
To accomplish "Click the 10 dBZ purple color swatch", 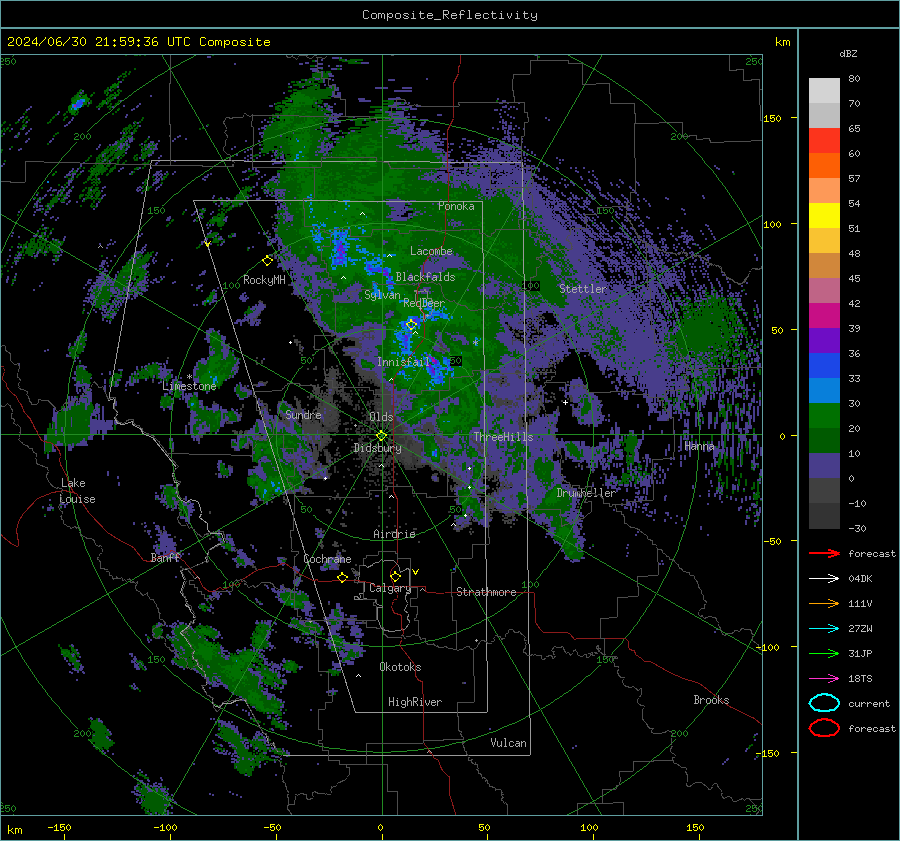I will 824,465.
